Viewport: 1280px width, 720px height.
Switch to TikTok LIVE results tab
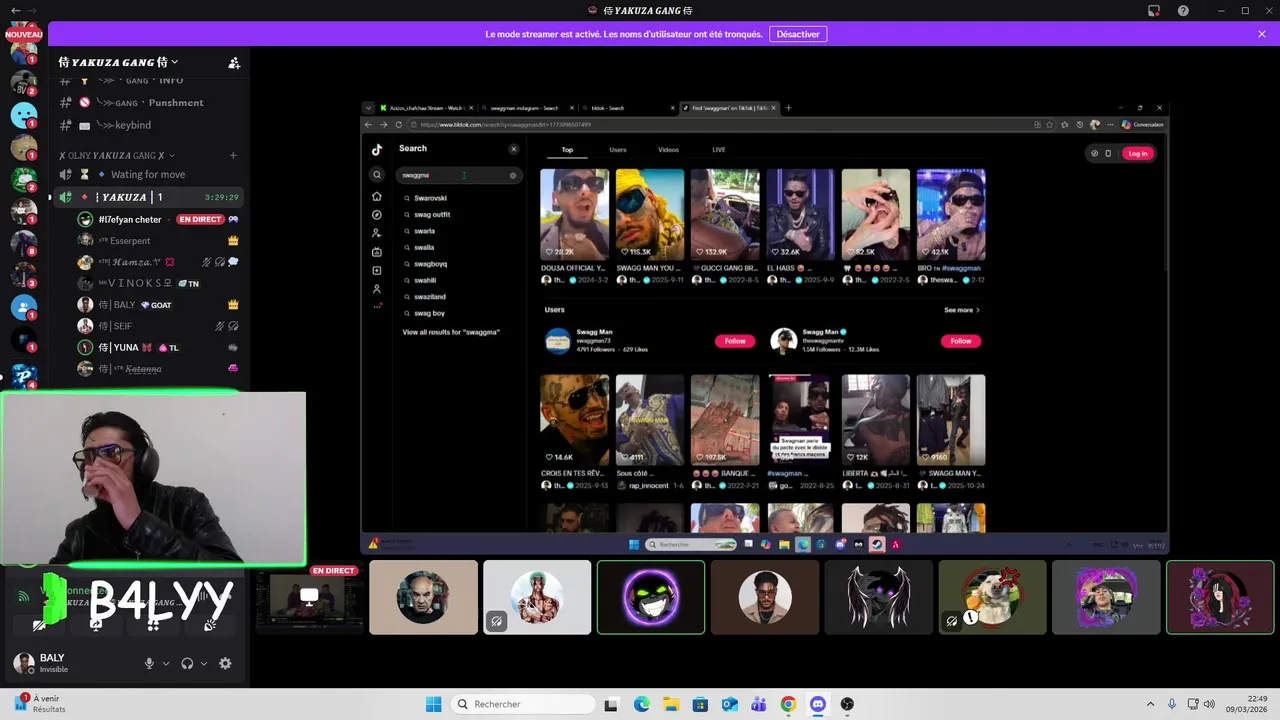[x=719, y=150]
